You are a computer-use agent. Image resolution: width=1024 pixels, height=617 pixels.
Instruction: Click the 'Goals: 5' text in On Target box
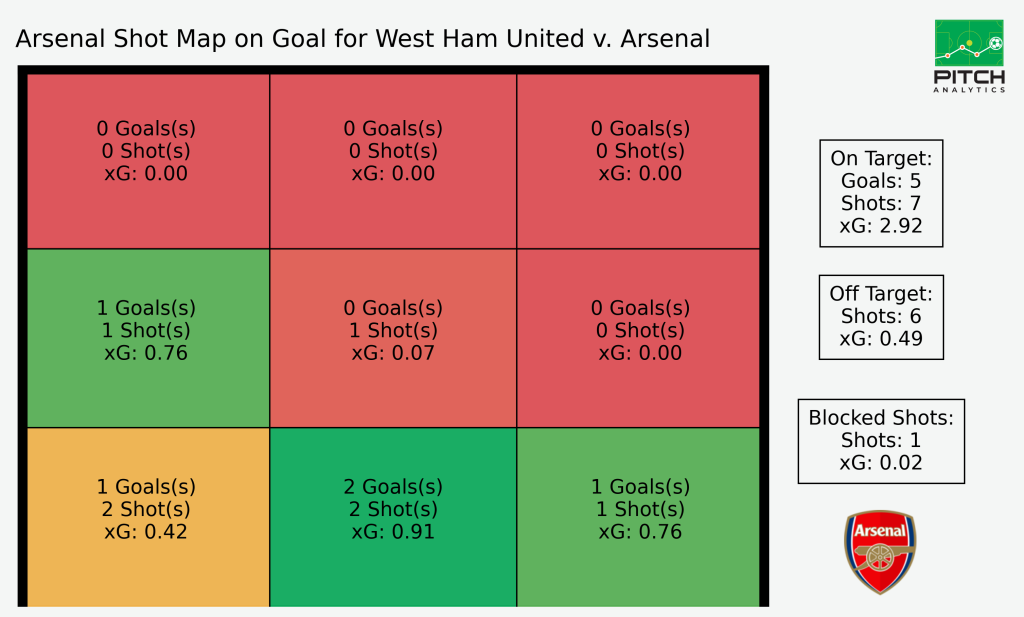point(881,181)
